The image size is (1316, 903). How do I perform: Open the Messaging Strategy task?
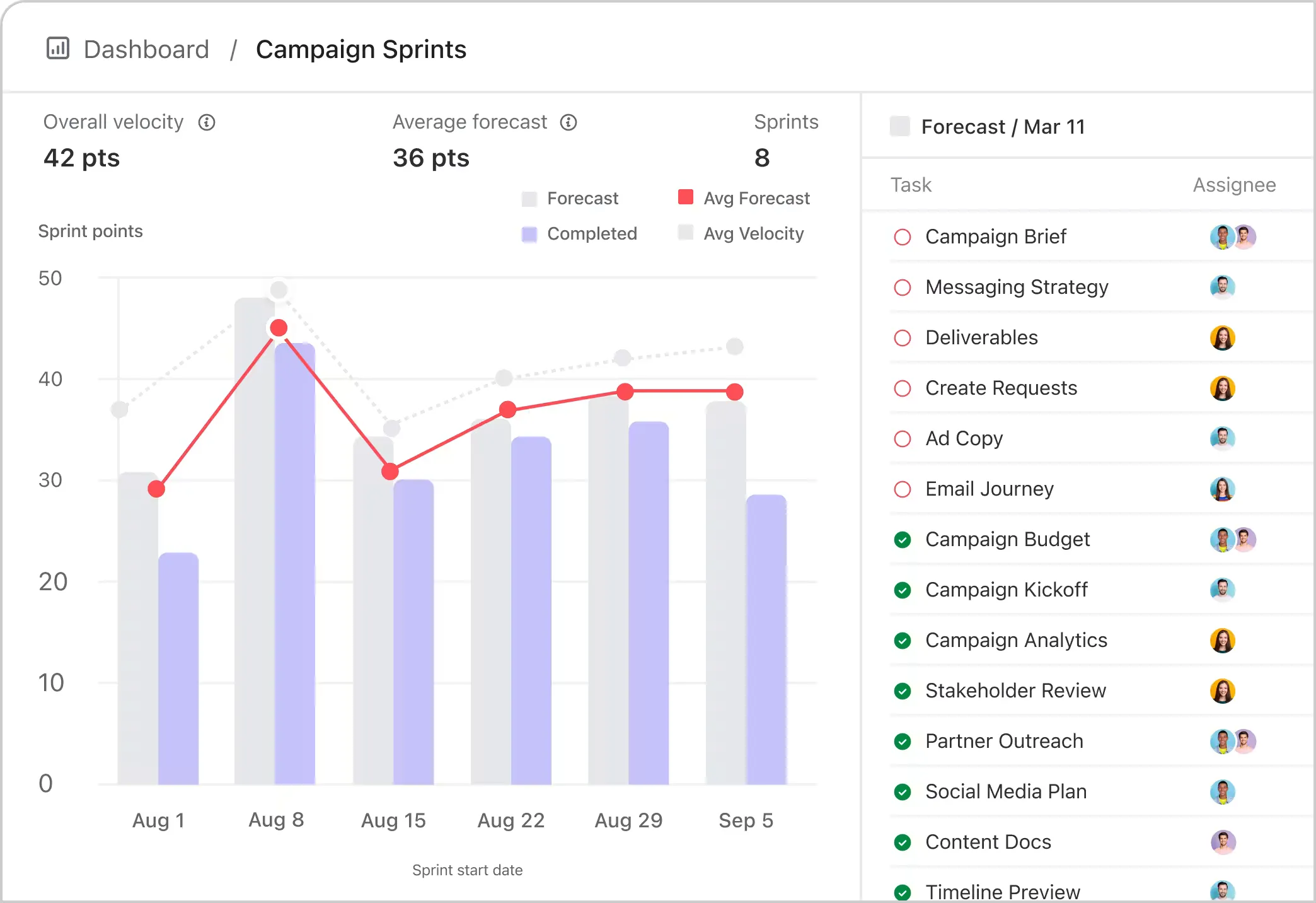click(1017, 287)
